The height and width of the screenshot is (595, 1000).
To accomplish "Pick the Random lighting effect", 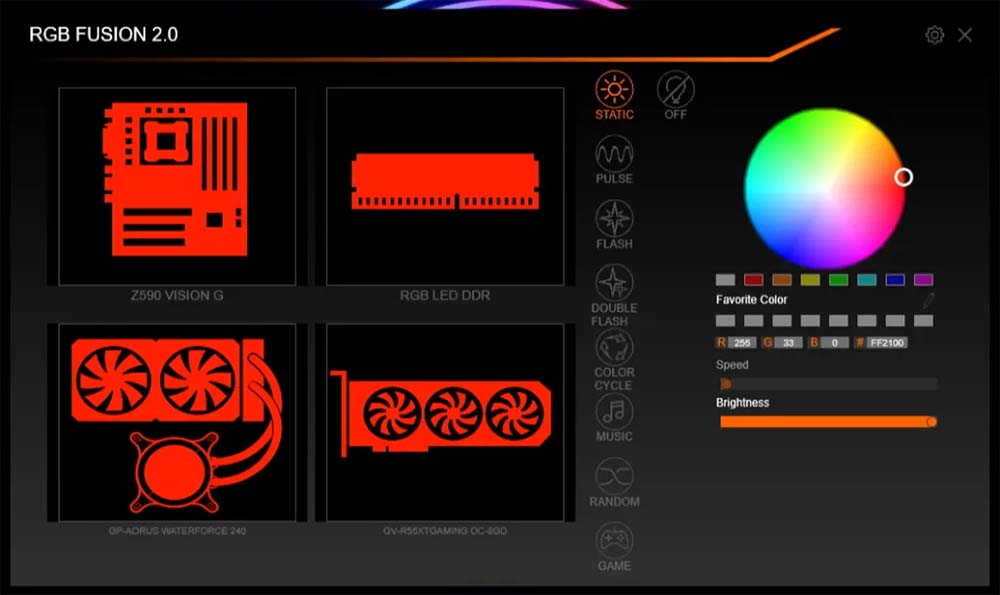I will tap(614, 476).
